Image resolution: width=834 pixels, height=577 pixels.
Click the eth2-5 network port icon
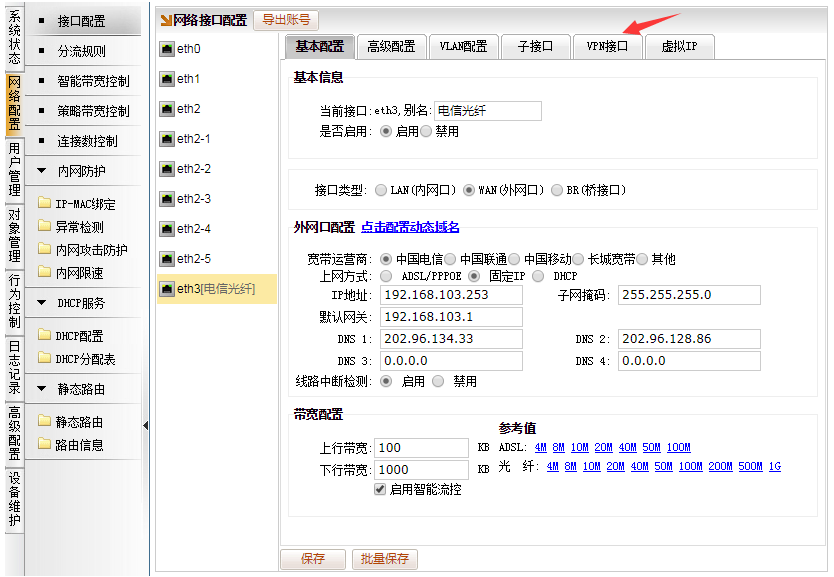click(x=167, y=259)
